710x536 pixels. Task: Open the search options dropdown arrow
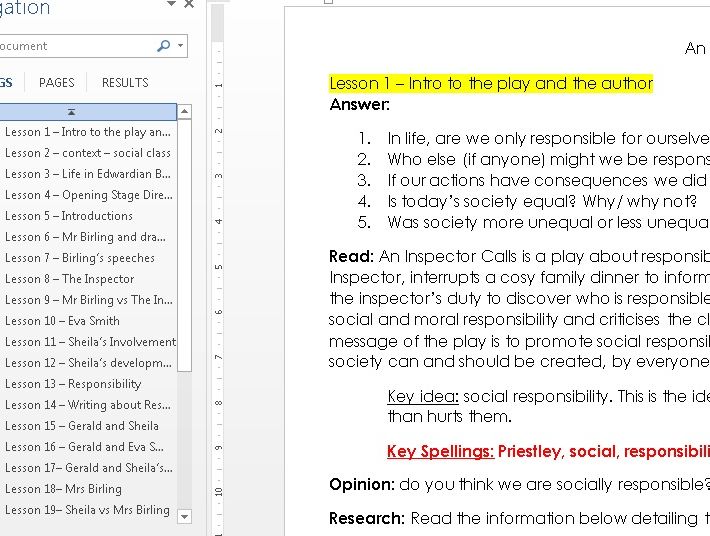(x=181, y=46)
